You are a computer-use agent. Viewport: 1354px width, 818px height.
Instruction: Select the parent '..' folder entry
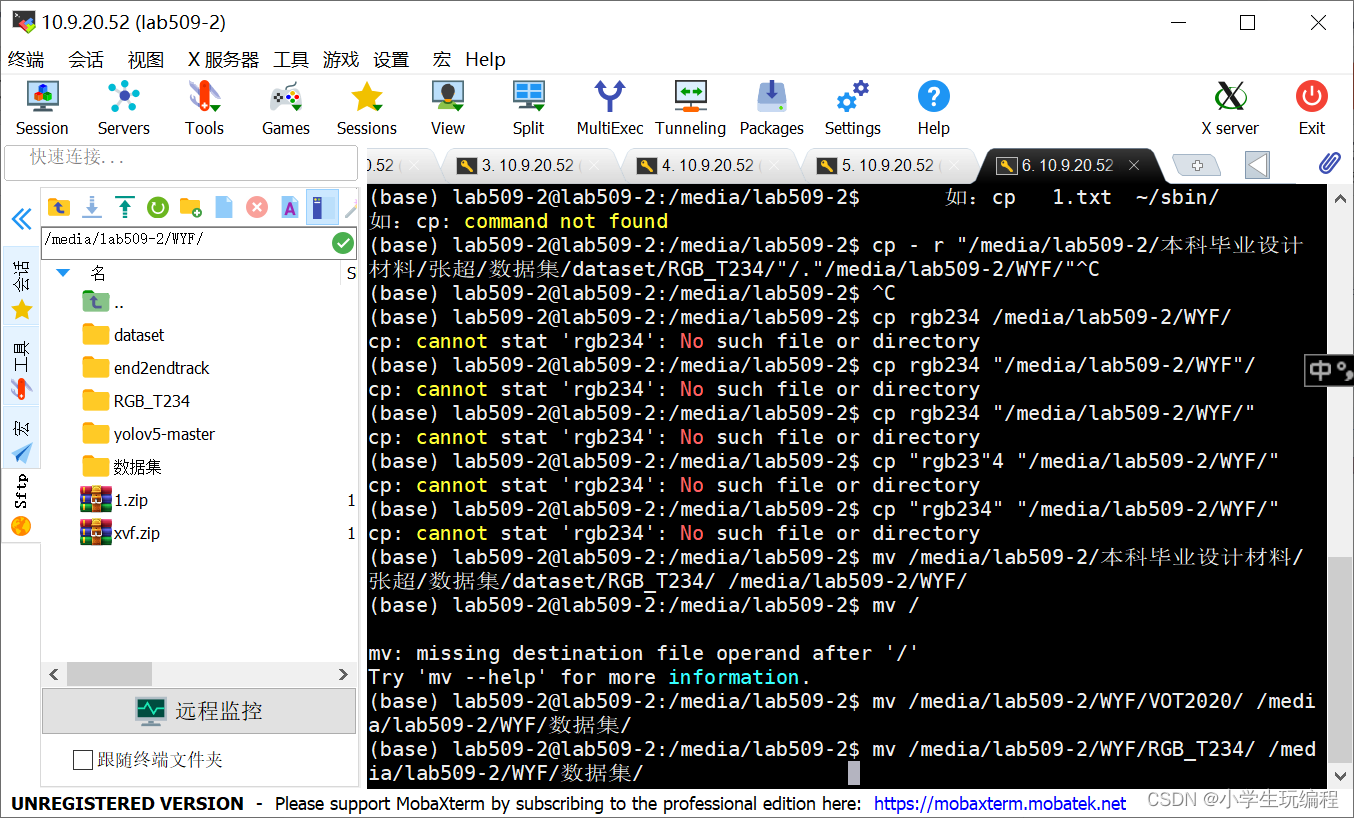[x=103, y=302]
